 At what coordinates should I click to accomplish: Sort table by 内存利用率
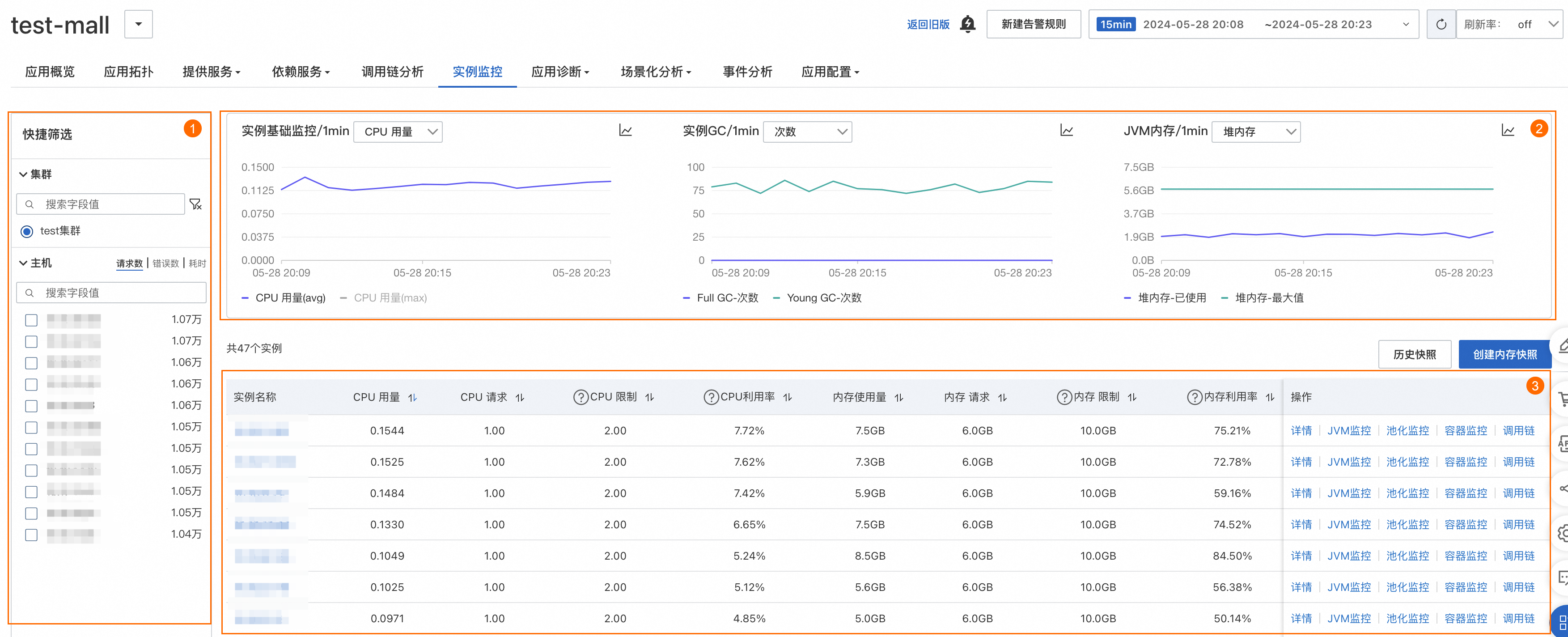pos(1270,397)
